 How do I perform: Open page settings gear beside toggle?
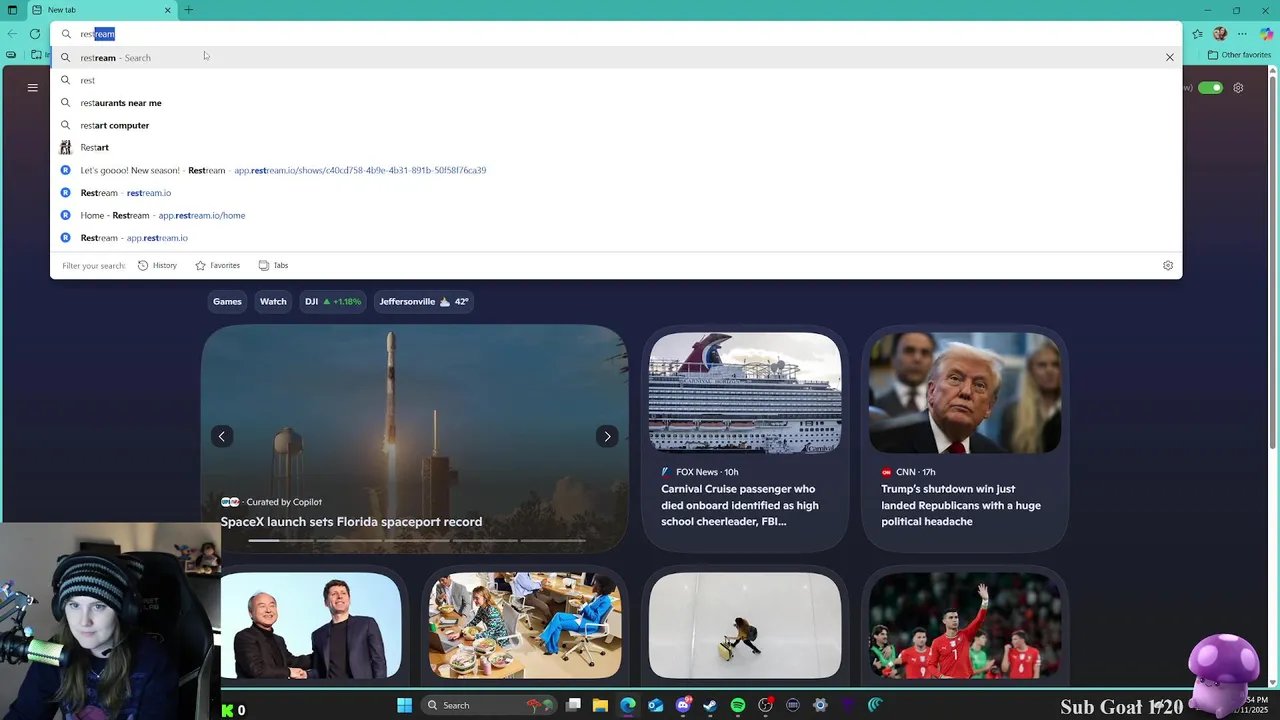click(1238, 88)
